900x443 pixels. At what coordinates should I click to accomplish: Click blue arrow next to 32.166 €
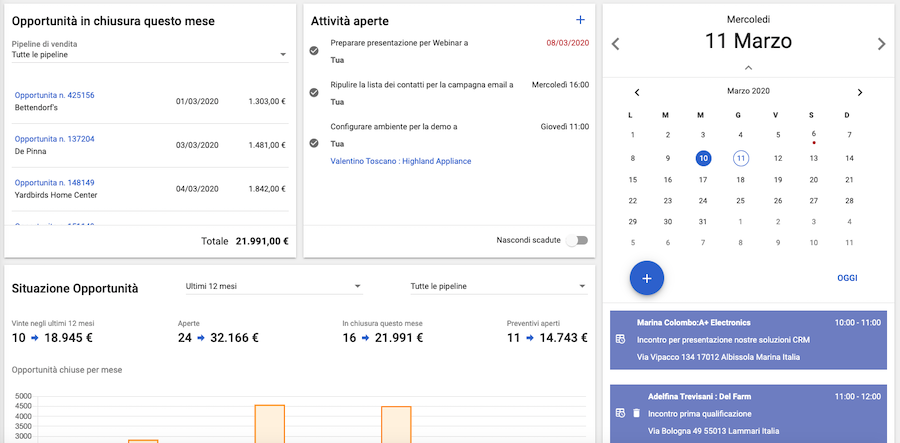(x=201, y=338)
